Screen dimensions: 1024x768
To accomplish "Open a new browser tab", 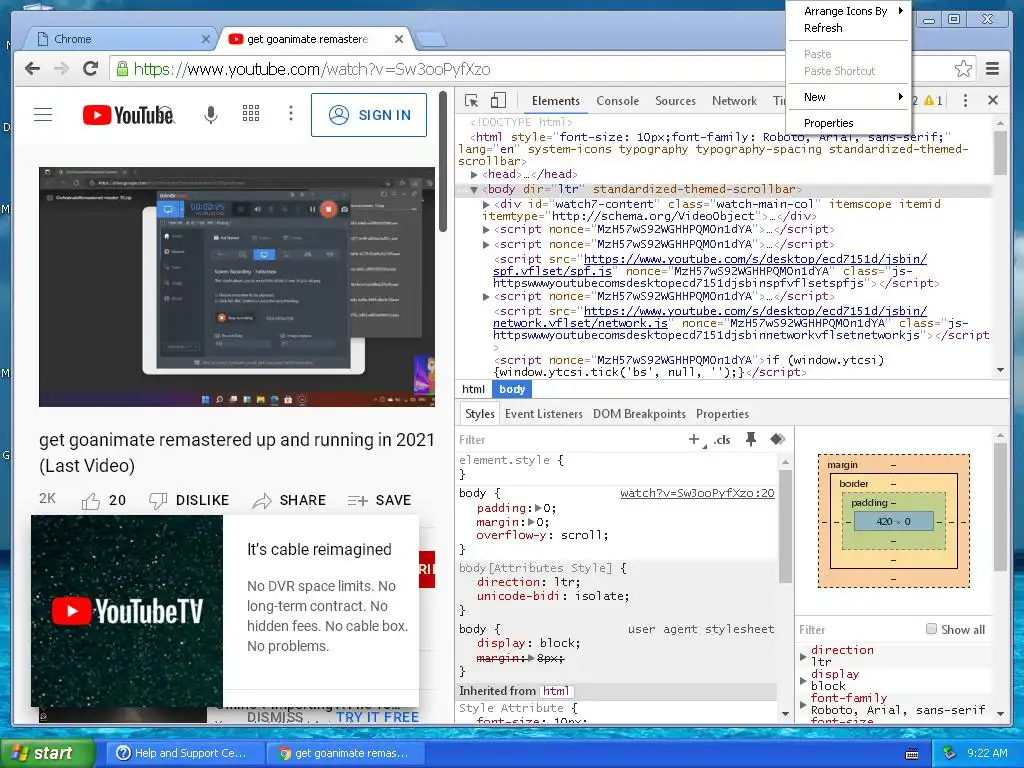I will (431, 39).
